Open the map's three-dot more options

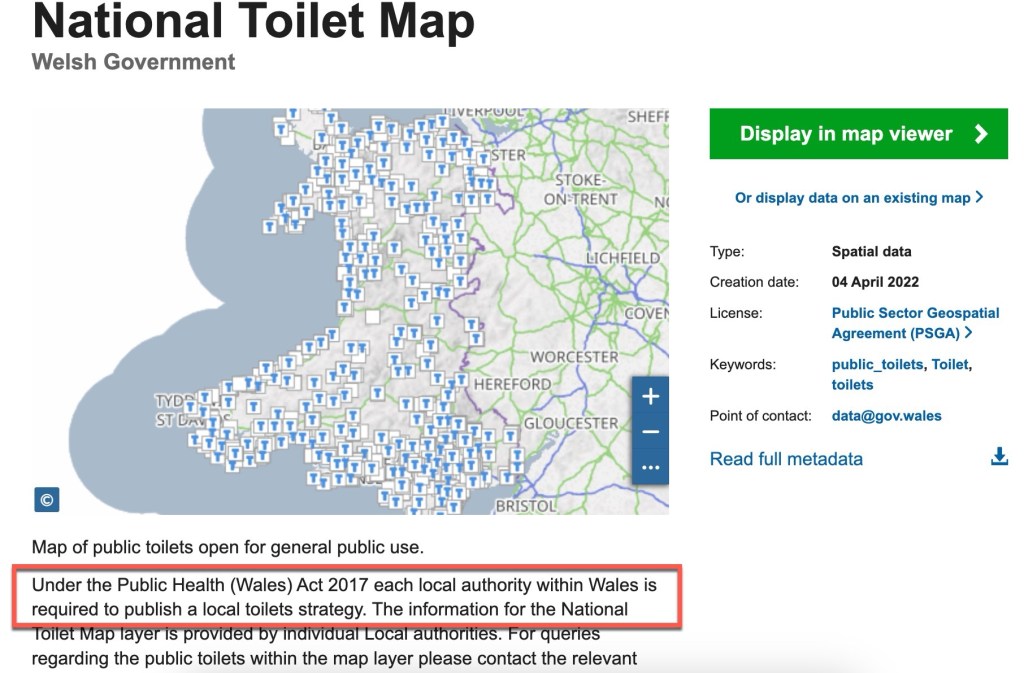point(650,467)
